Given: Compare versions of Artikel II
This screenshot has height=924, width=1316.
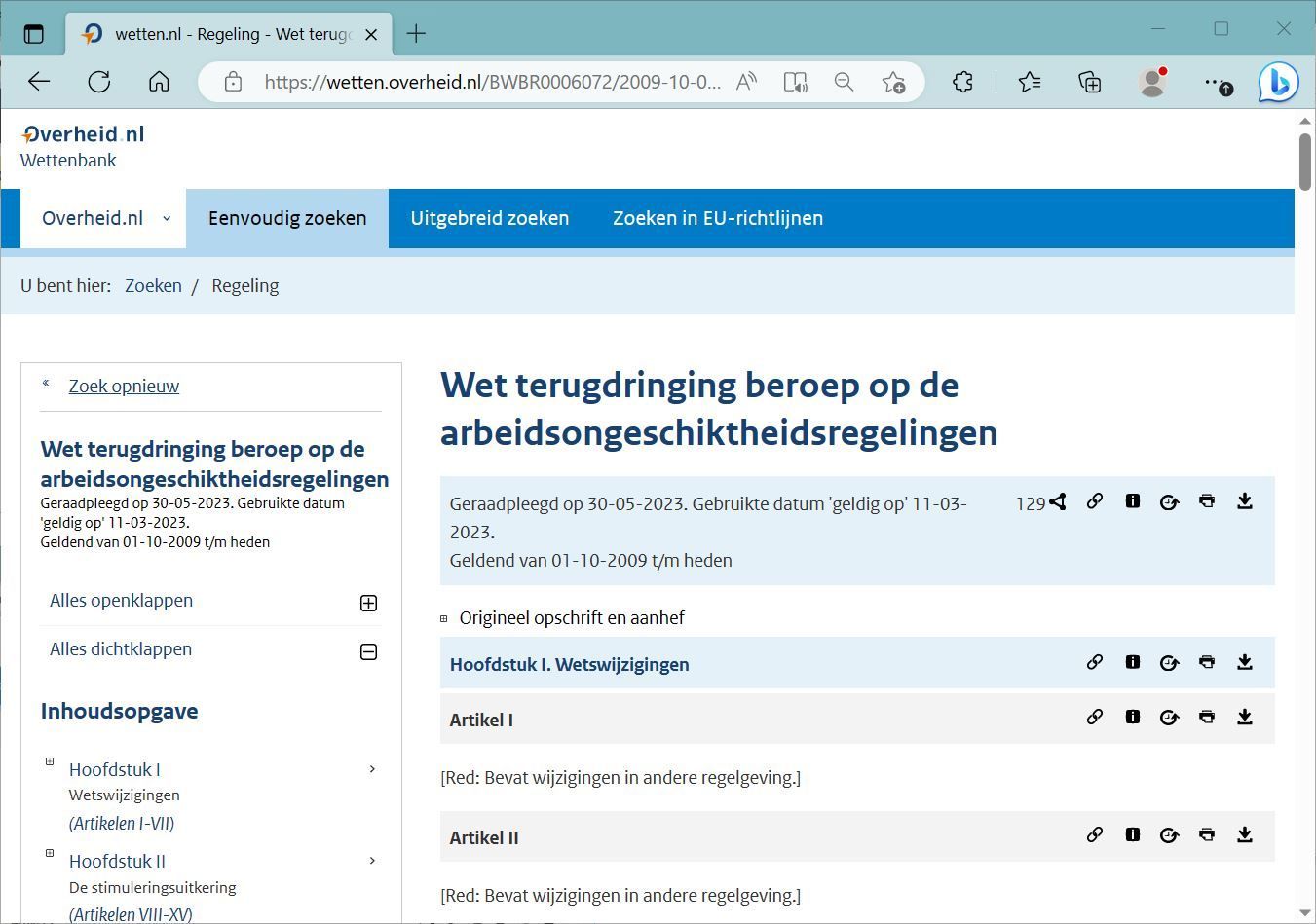Looking at the screenshot, I should coord(1169,835).
